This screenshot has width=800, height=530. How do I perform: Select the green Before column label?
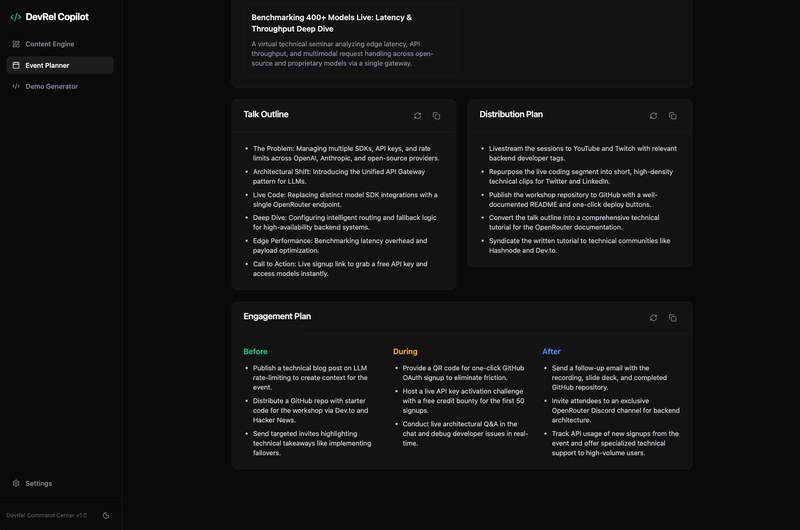point(255,352)
